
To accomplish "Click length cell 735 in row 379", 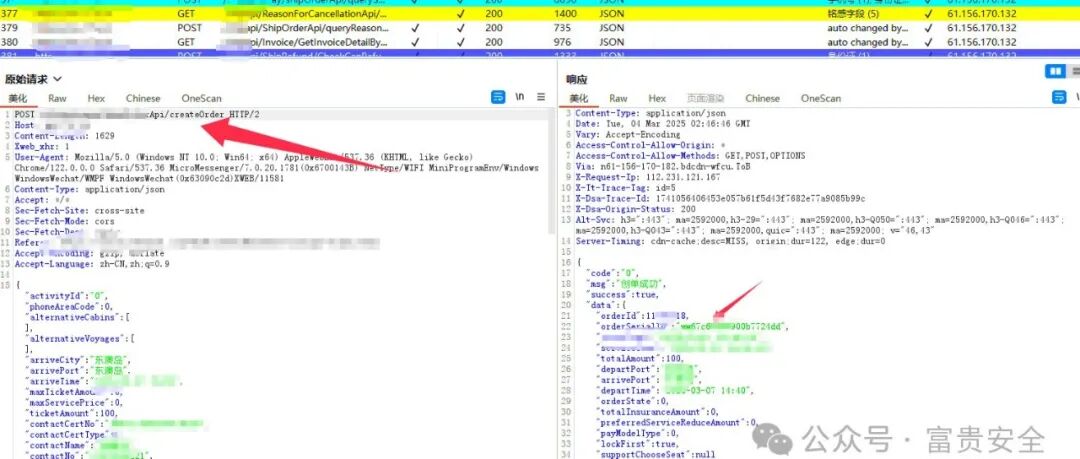I will click(562, 28).
